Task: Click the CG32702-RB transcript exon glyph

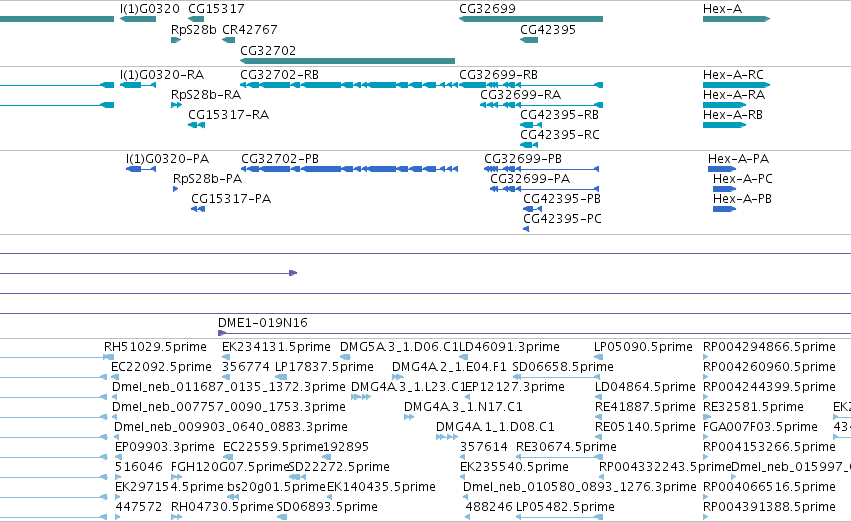Action: pyautogui.click(x=349, y=85)
